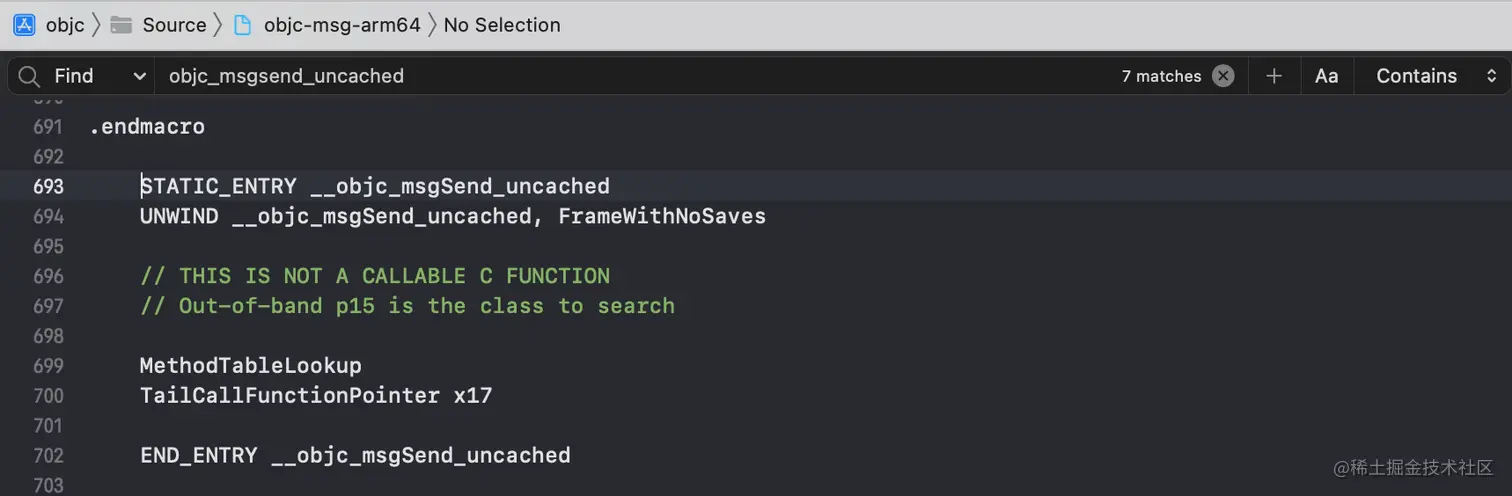
Task: Click the TailCallFunctionPointer x17 line
Action: [316, 396]
